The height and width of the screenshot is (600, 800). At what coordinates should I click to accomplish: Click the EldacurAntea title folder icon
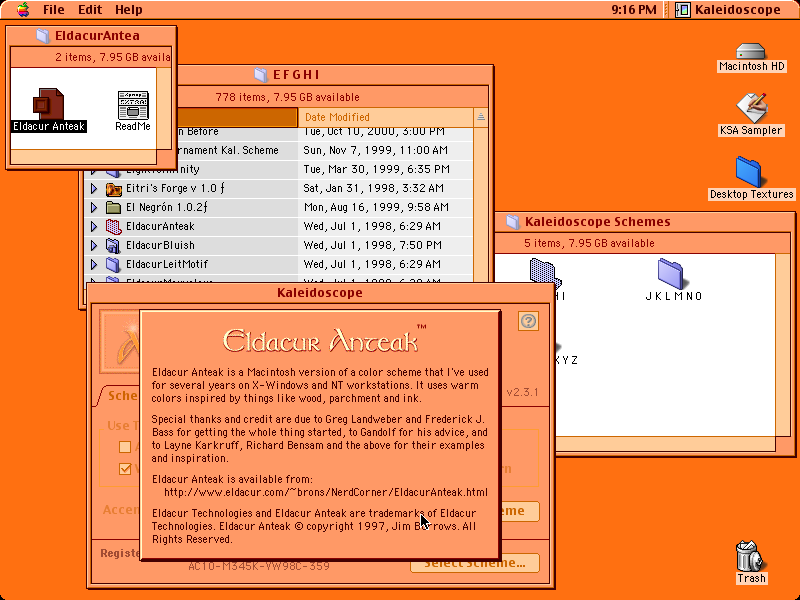43,36
